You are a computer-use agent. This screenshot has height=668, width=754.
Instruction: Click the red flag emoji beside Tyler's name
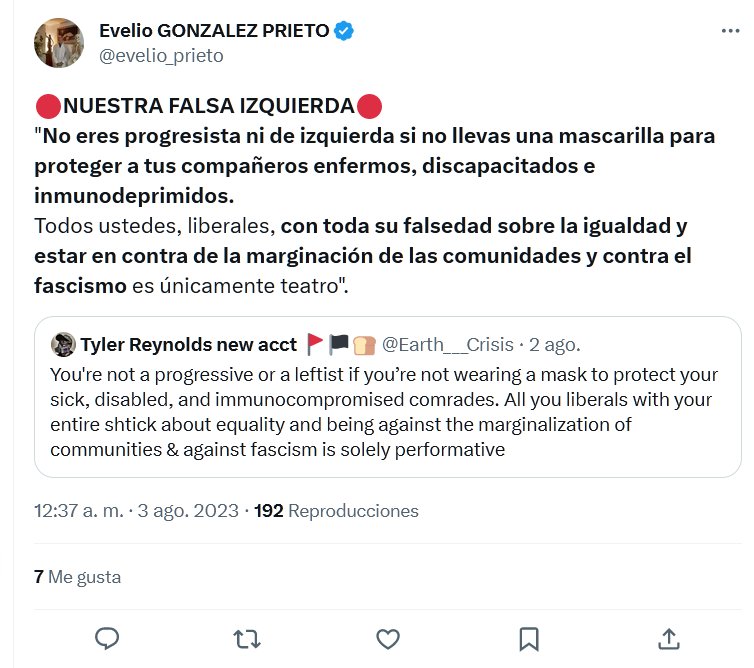click(315, 345)
